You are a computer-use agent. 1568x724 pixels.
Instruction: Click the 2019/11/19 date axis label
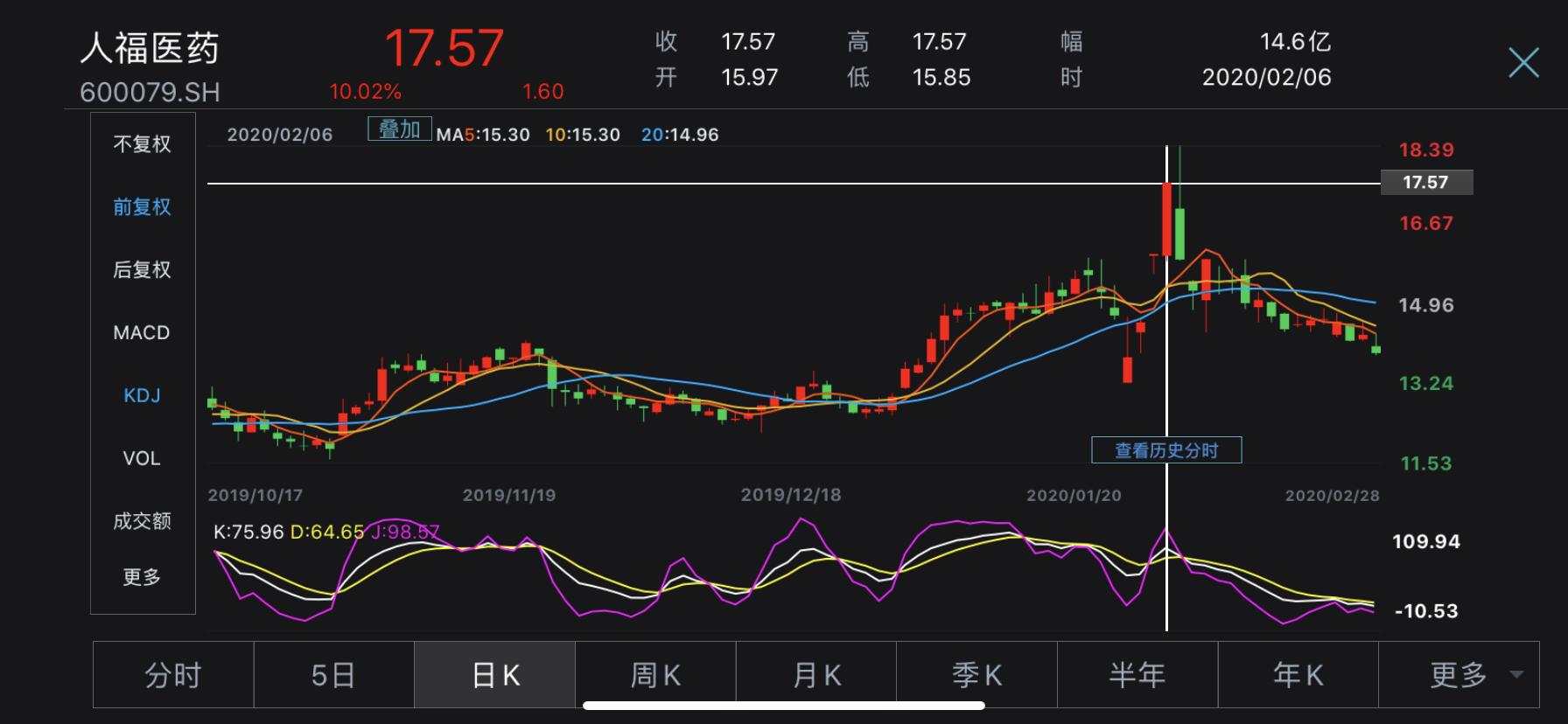click(509, 495)
